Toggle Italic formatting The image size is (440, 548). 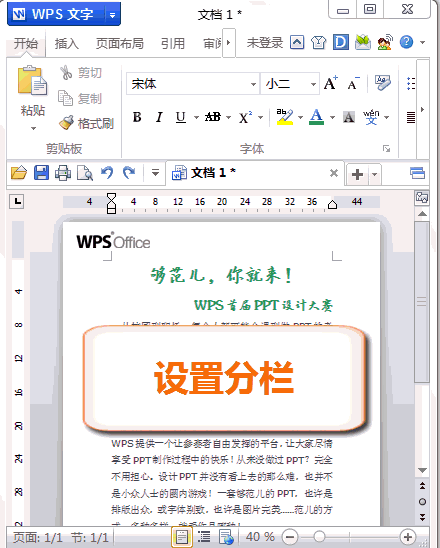click(x=159, y=117)
